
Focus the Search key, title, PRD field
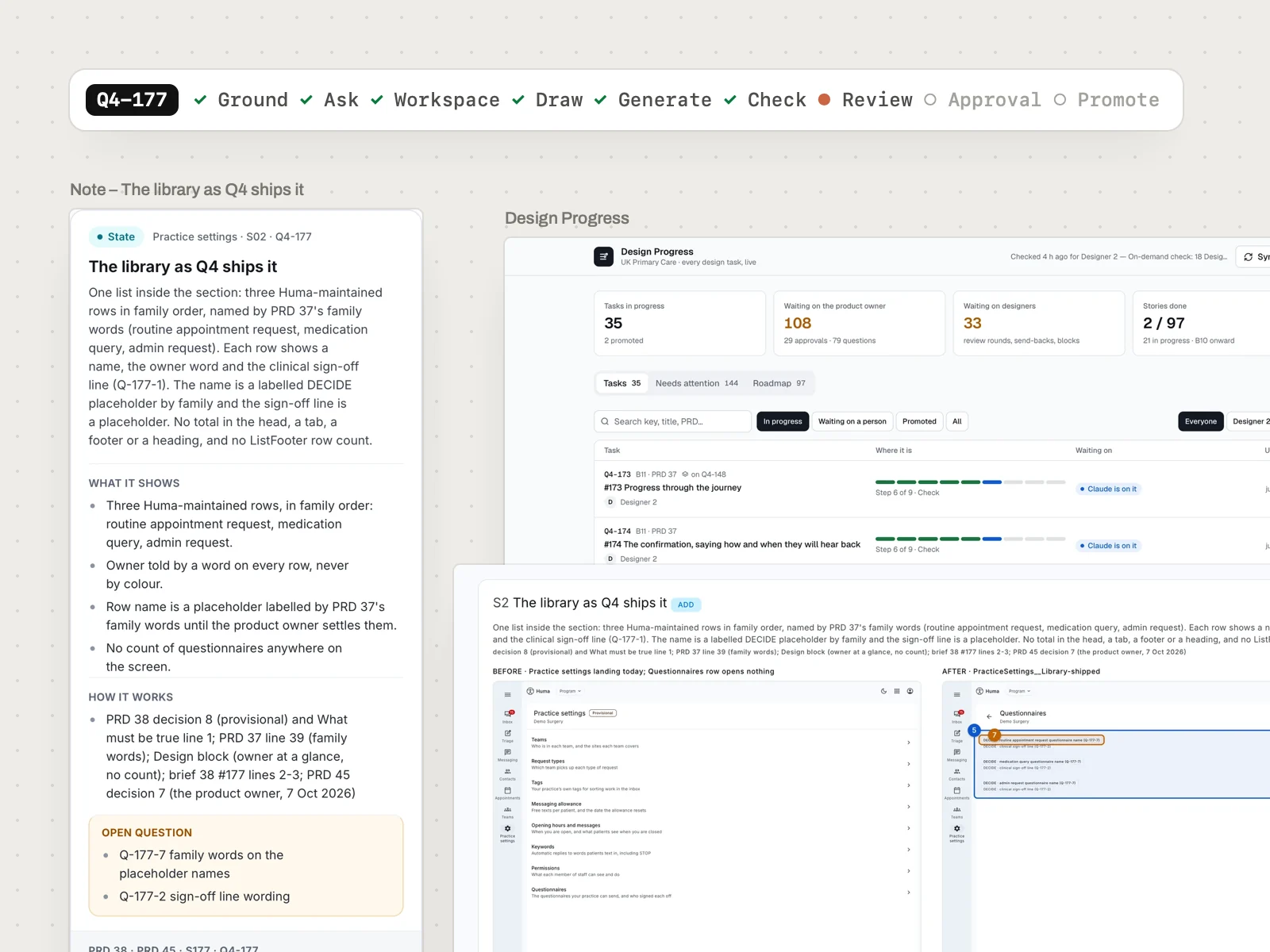(672, 421)
